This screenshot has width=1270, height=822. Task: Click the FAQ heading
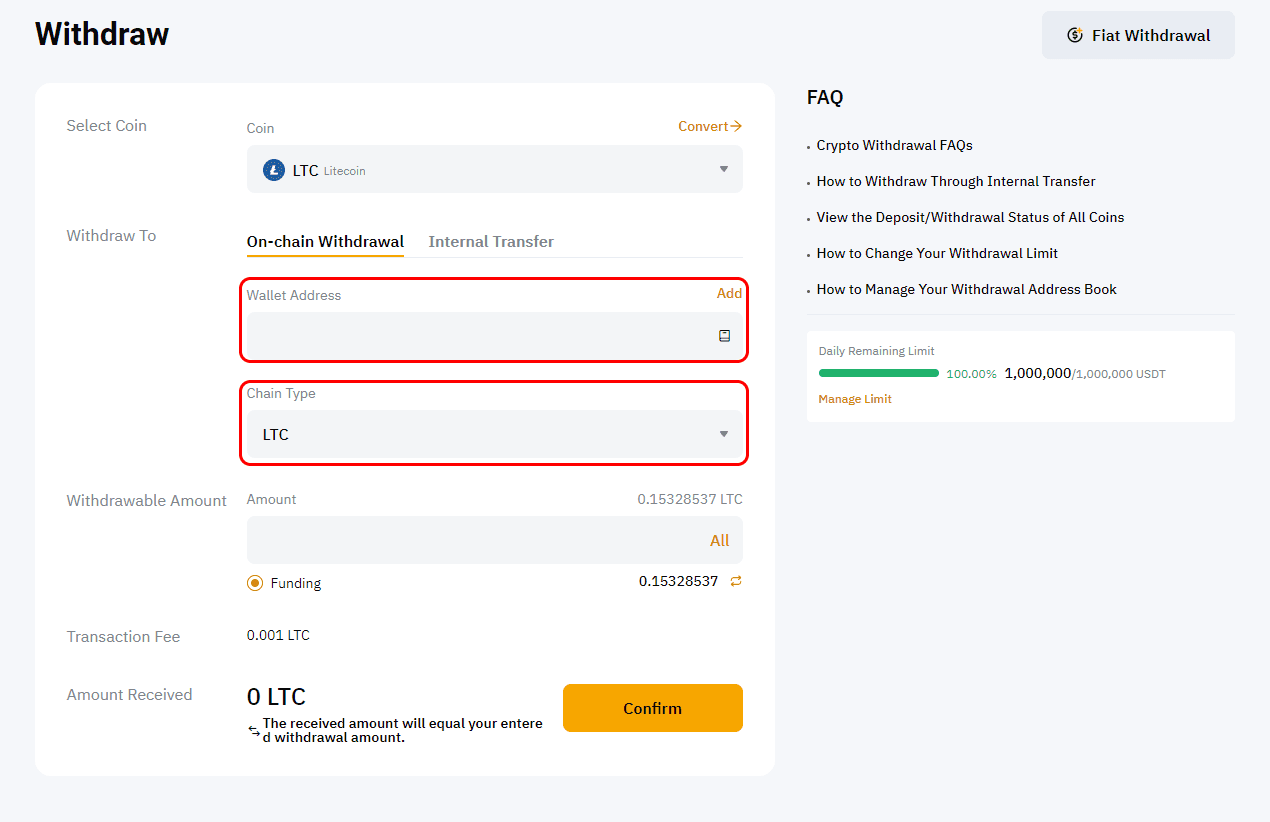coord(825,97)
